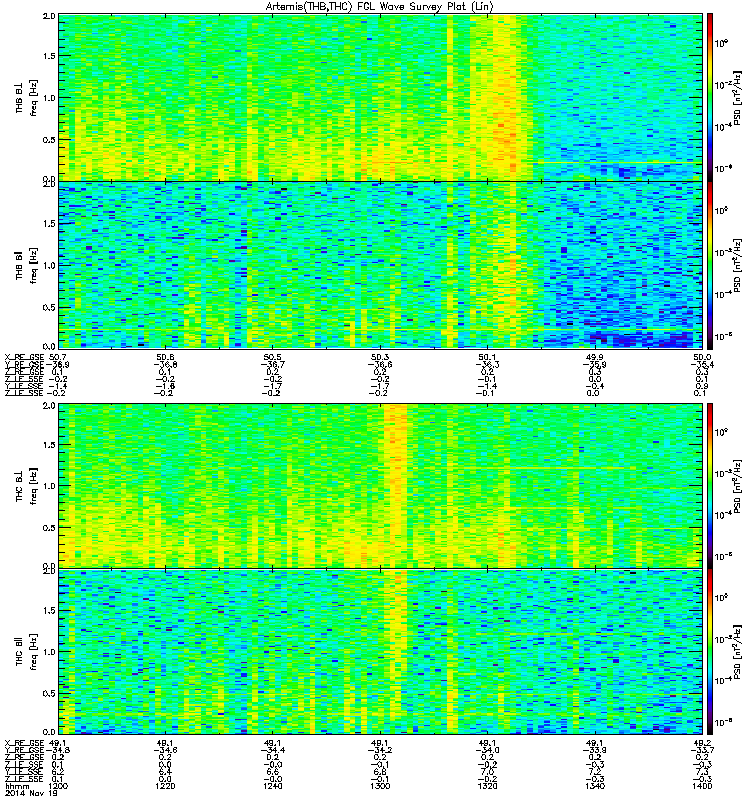Click the '1.5' frequency tick of THC B∥ panel

pos(49,611)
